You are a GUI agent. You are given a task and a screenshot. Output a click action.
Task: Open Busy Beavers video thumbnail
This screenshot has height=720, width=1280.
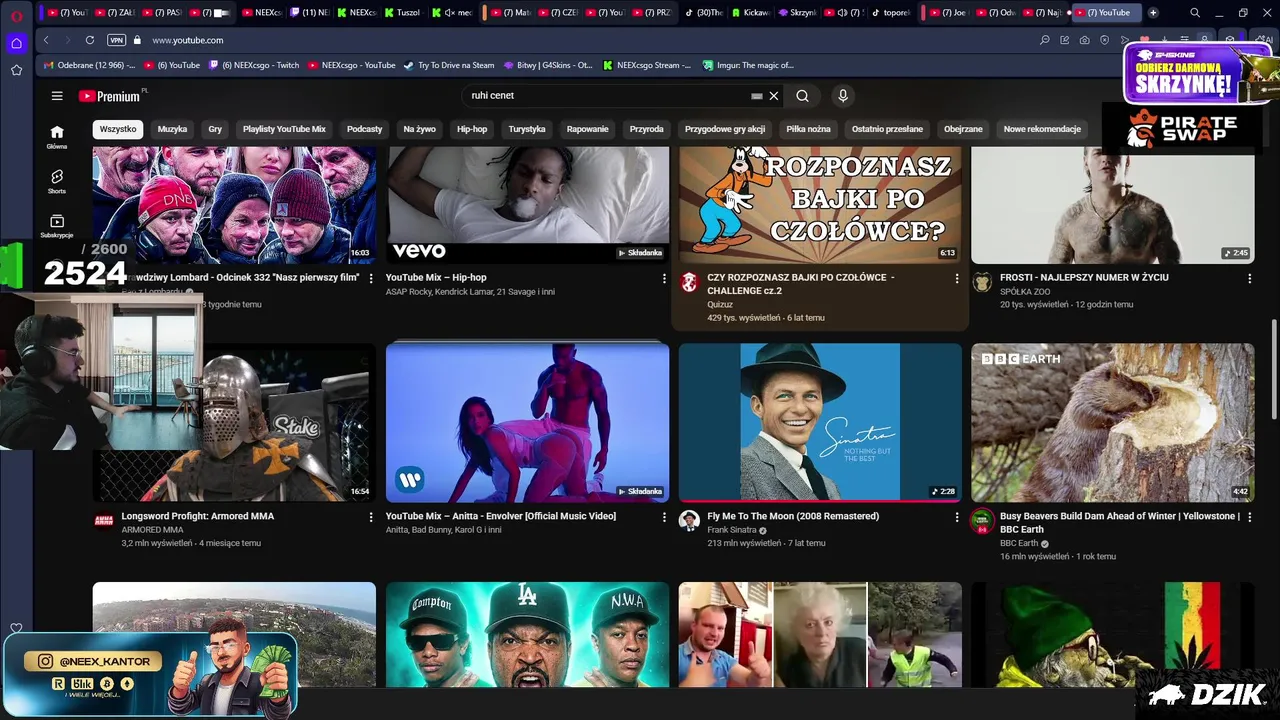(1112, 422)
